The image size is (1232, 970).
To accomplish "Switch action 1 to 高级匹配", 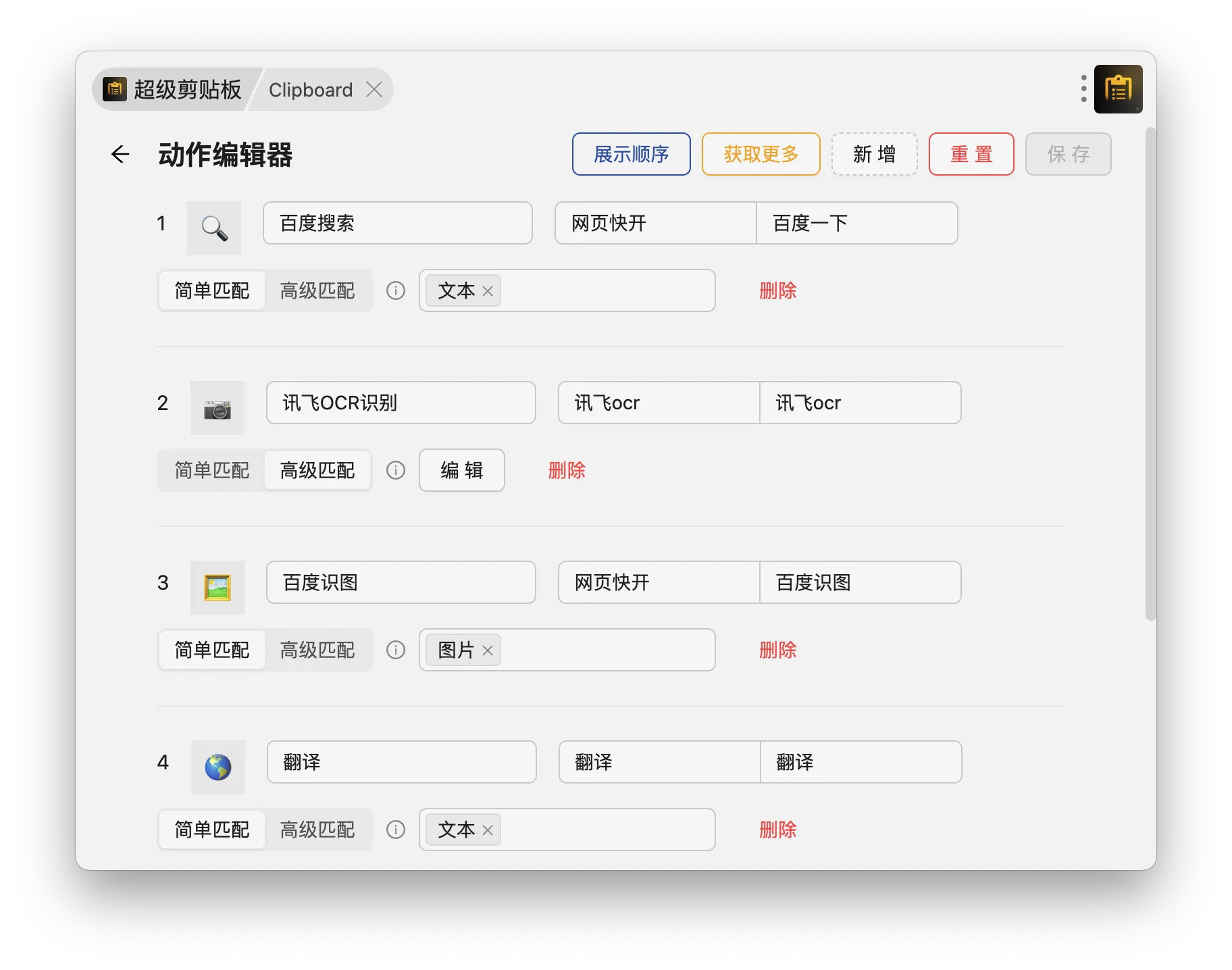I will coord(317,291).
